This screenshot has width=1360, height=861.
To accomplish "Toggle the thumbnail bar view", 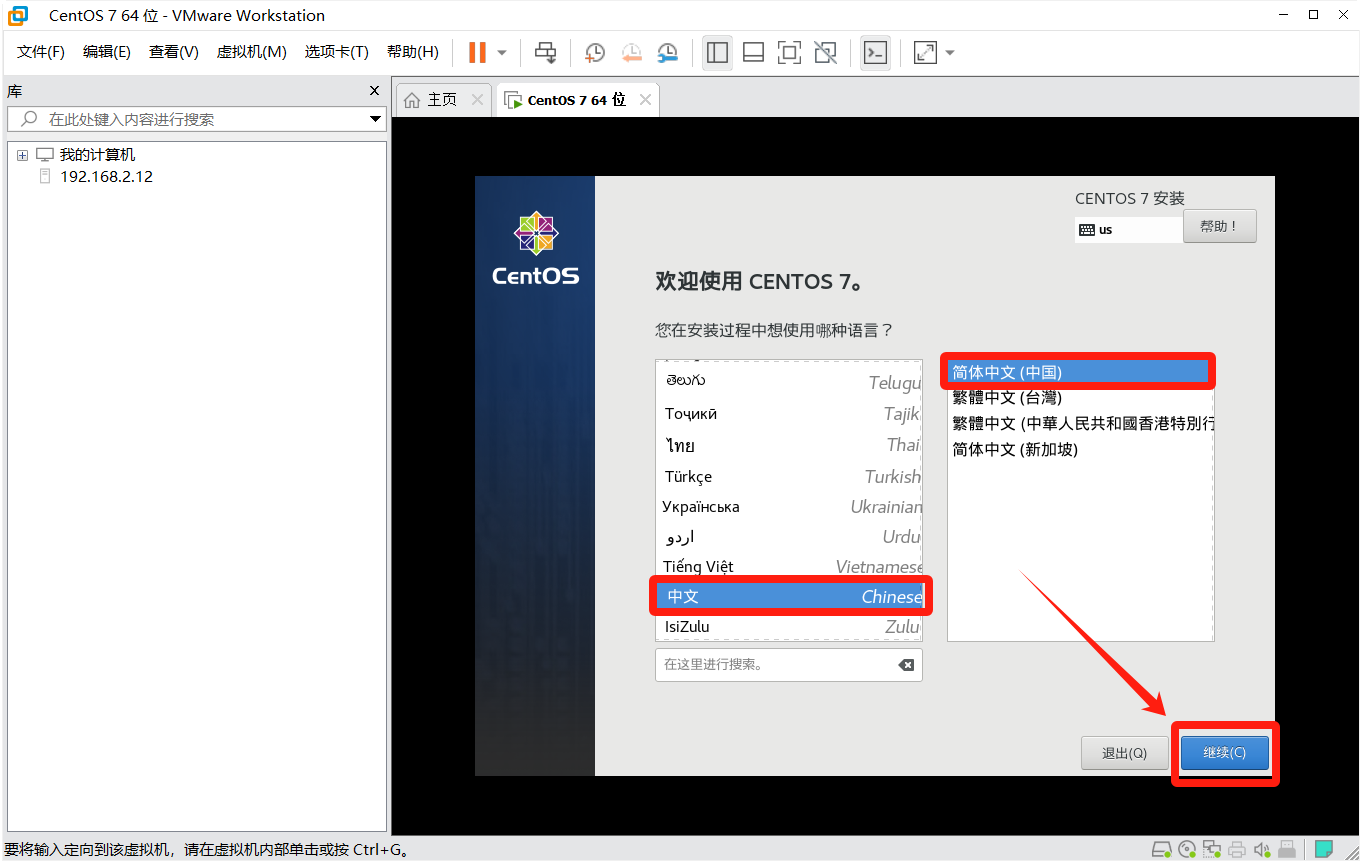I will (753, 52).
